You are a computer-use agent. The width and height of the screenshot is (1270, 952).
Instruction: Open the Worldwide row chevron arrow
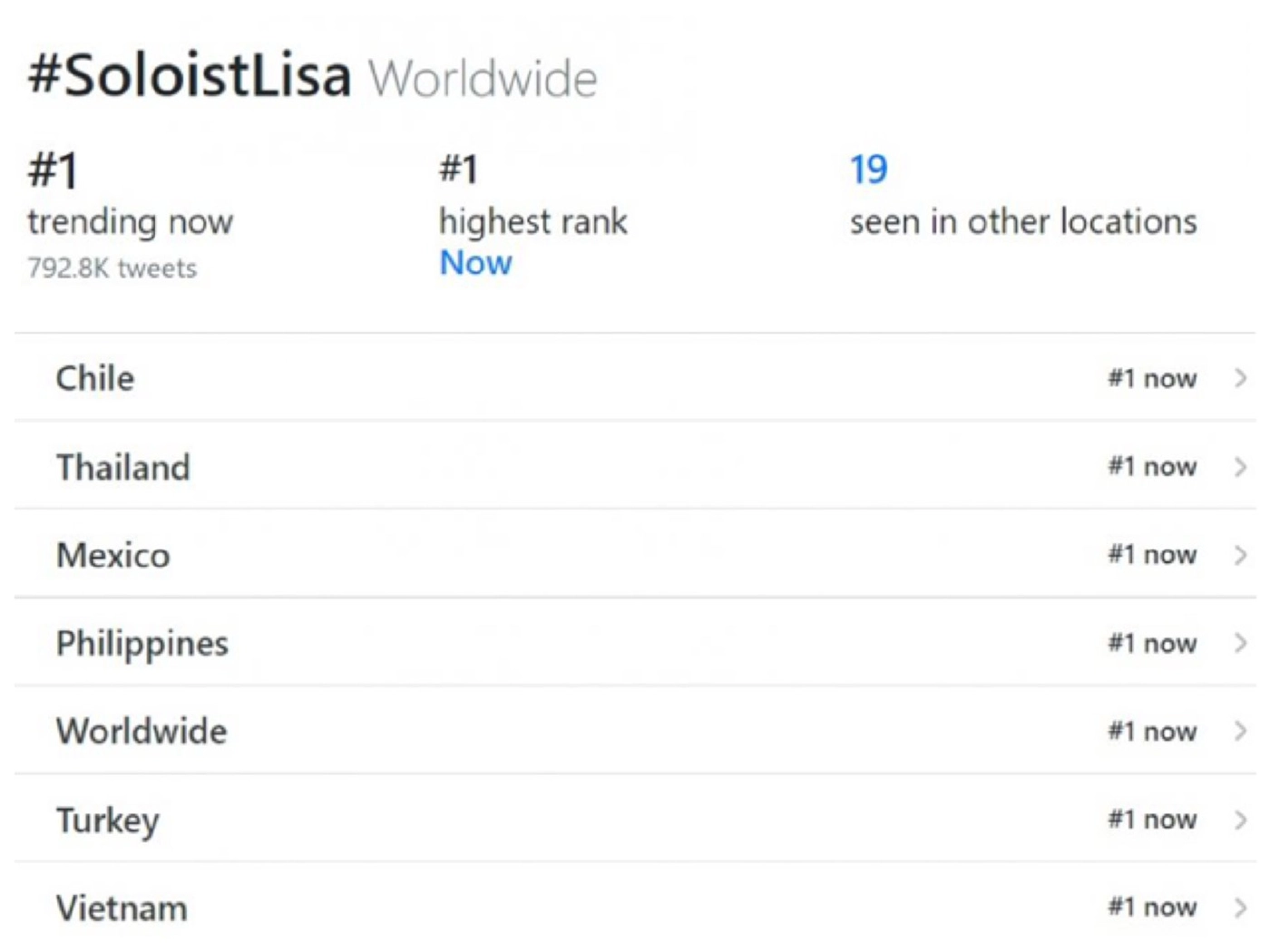point(1240,731)
